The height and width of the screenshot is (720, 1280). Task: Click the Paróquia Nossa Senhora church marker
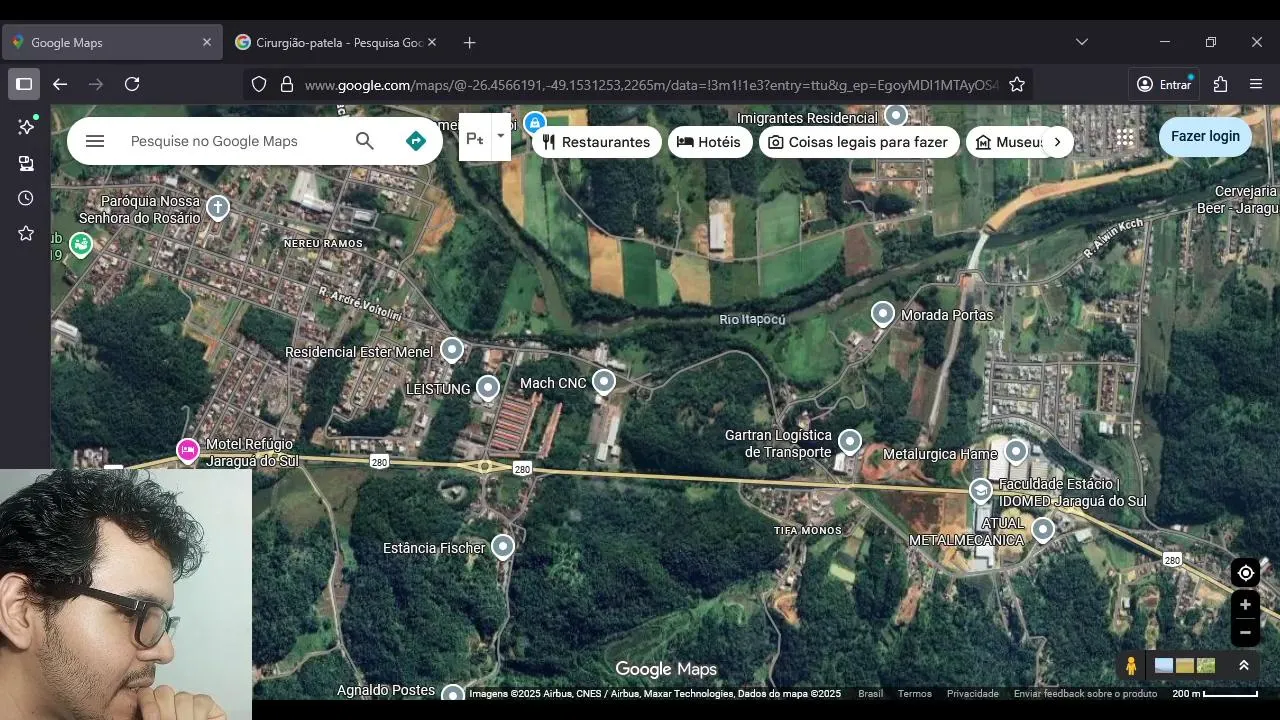coord(218,208)
